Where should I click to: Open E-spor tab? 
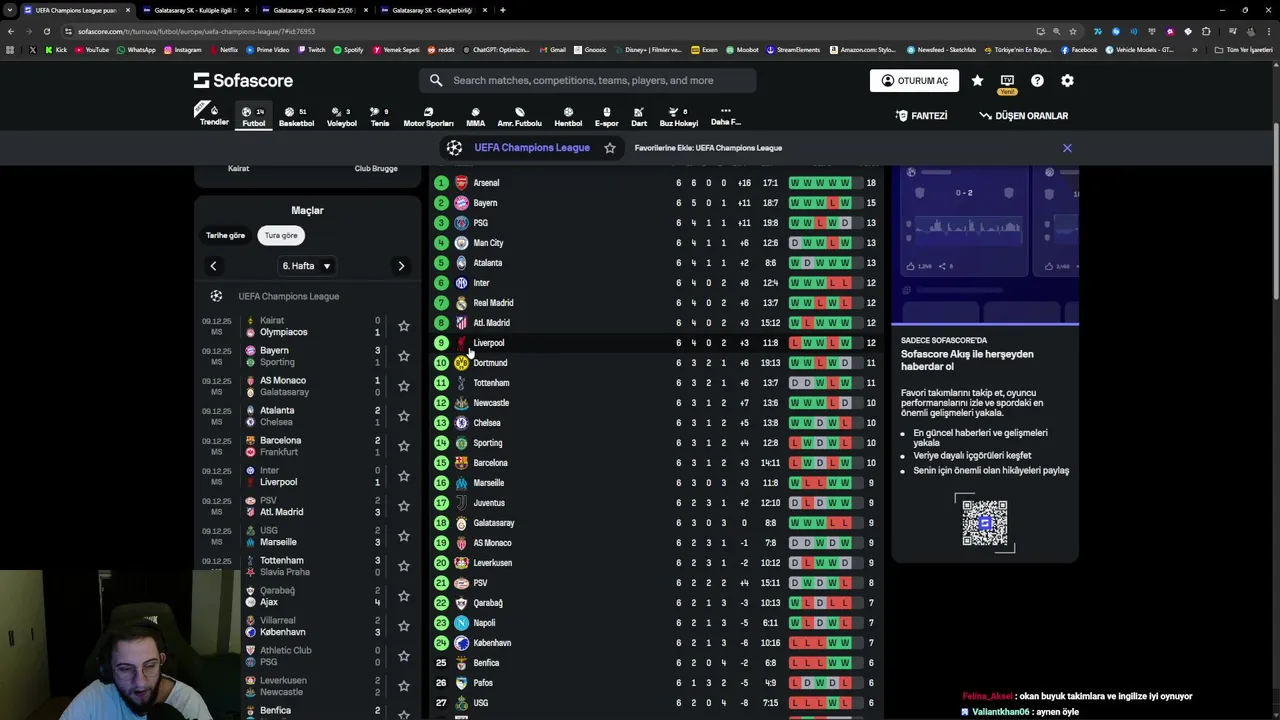(606, 117)
